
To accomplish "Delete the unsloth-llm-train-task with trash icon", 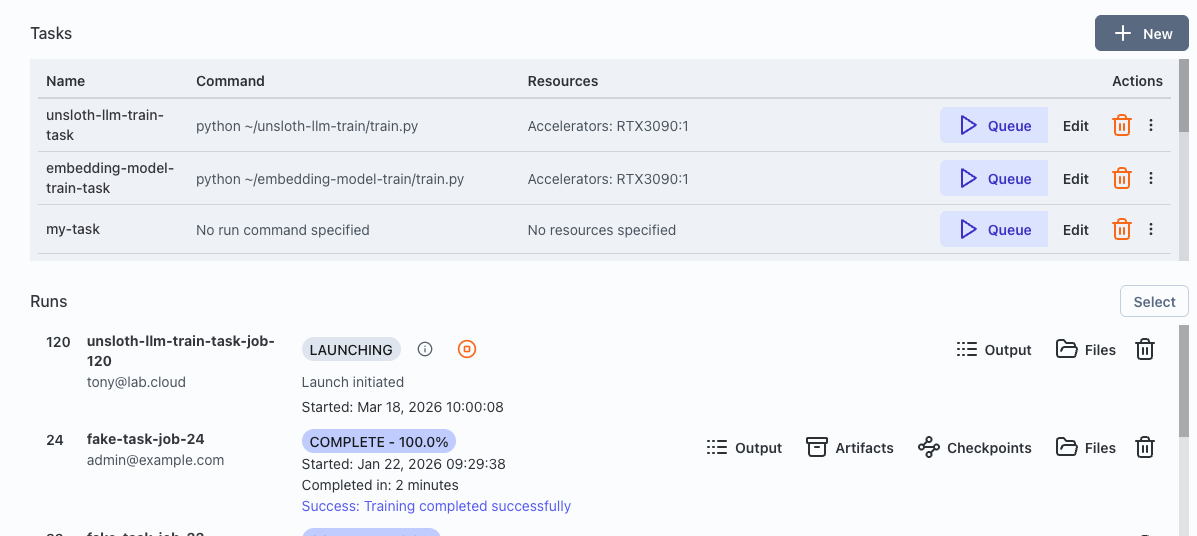I will (x=1122, y=126).
